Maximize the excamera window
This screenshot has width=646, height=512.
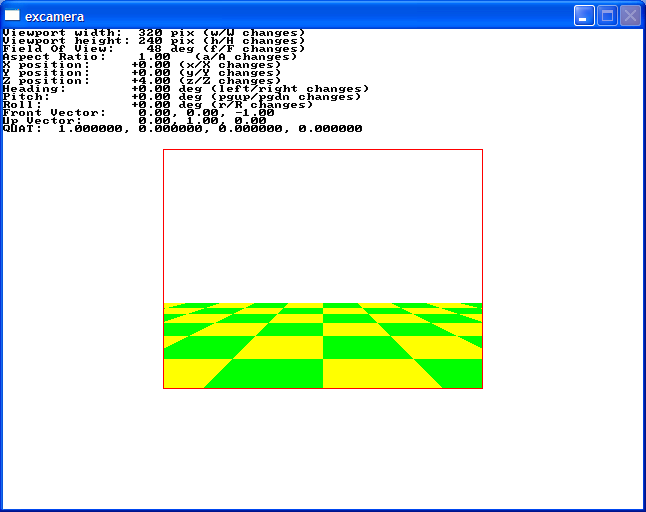(x=607, y=16)
